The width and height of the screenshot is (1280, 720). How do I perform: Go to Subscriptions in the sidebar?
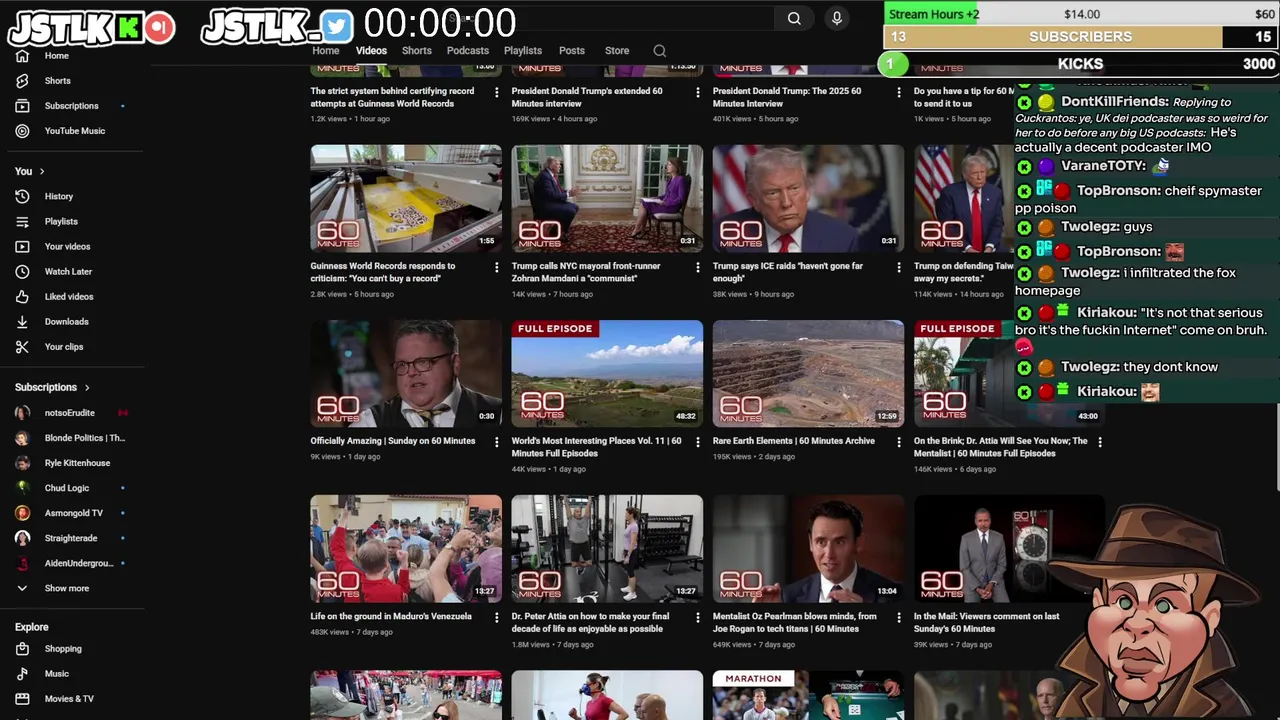70,106
